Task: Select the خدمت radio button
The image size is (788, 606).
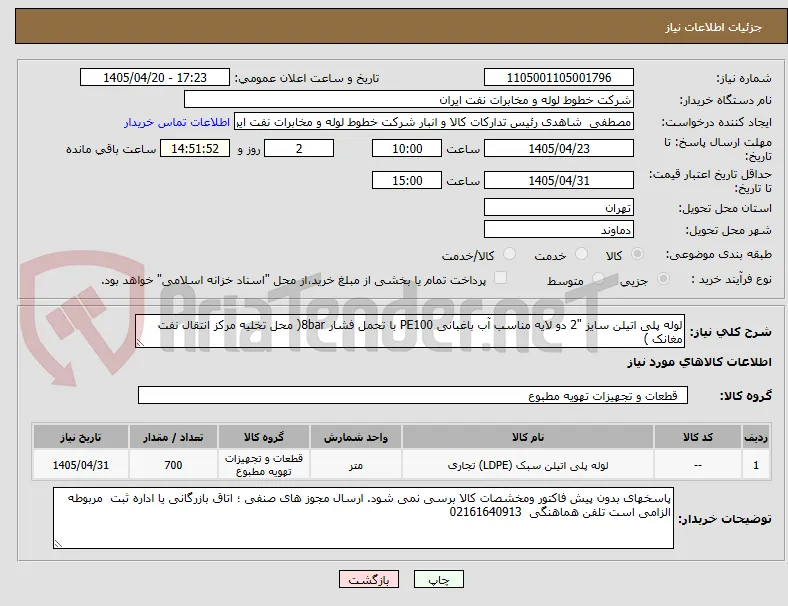Action: [581, 254]
